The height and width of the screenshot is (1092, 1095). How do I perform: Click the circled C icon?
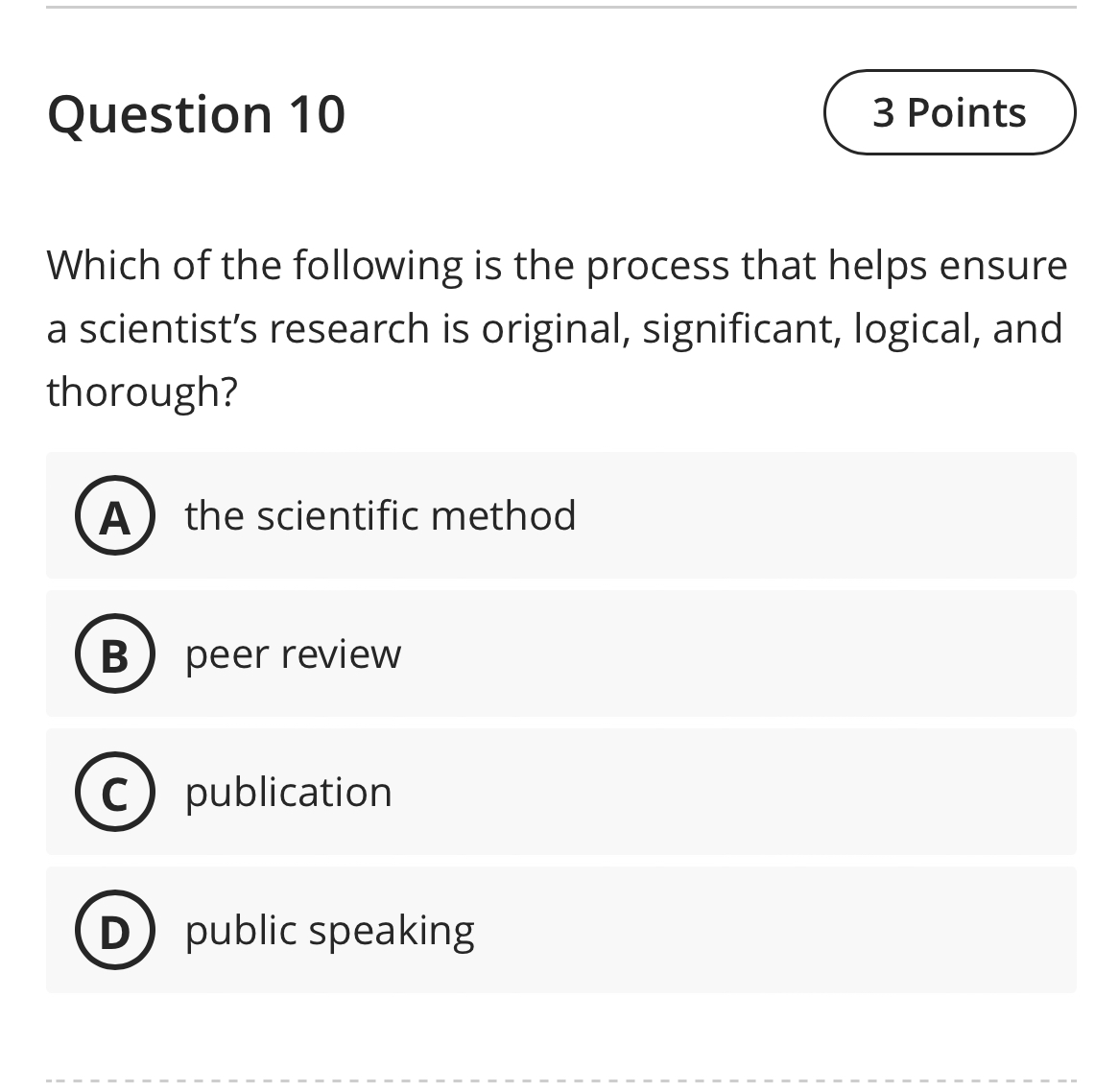point(115,793)
